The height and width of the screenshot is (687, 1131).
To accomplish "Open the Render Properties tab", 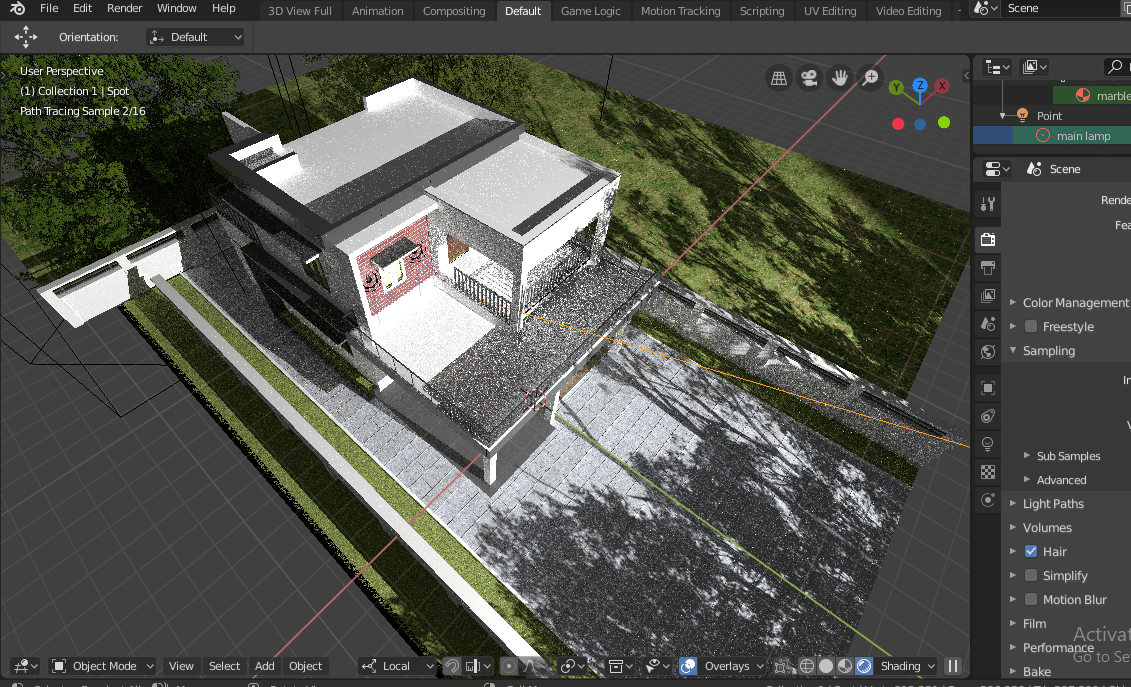I will coord(987,240).
